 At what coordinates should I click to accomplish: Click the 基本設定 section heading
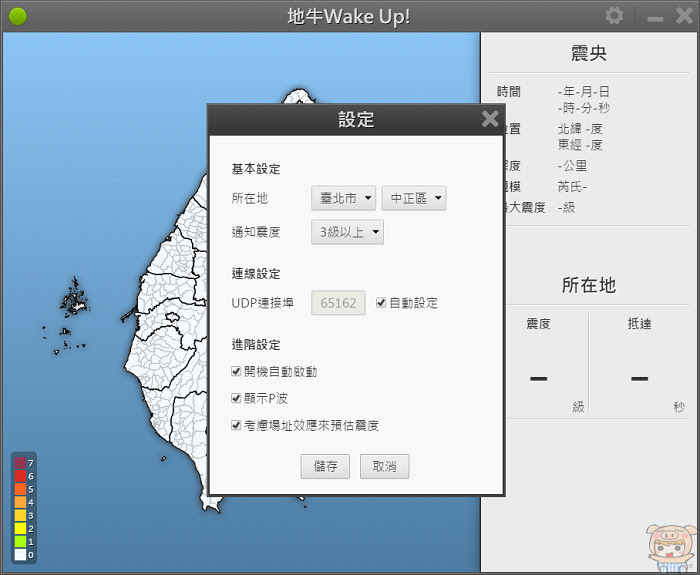[x=256, y=169]
